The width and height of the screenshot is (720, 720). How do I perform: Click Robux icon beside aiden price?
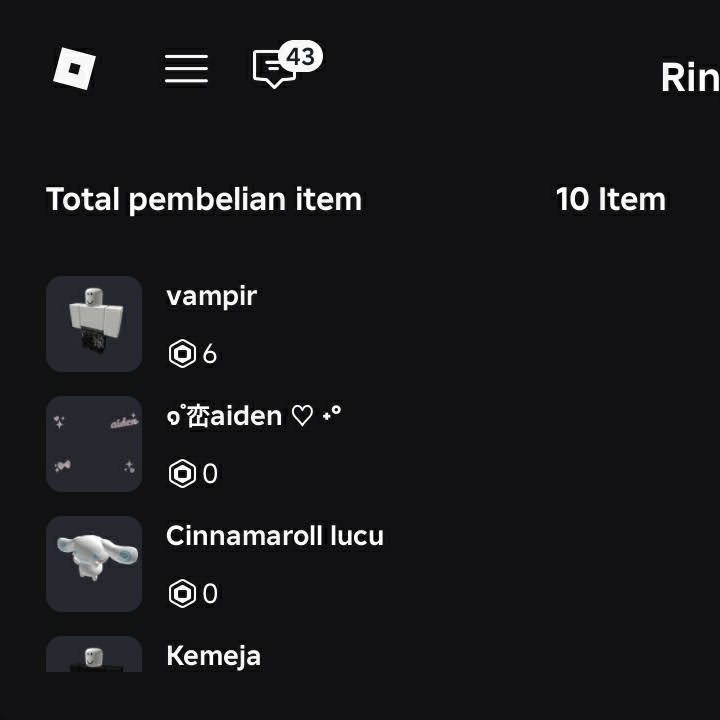pyautogui.click(x=182, y=473)
